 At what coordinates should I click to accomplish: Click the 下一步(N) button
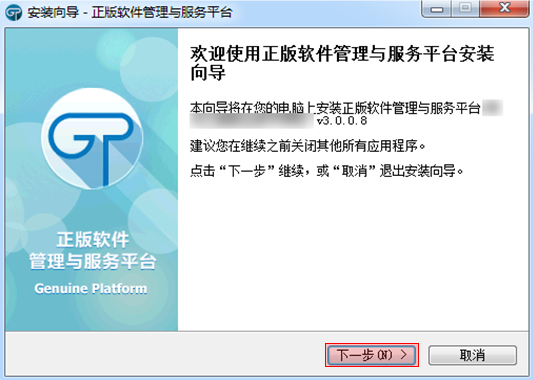coord(372,355)
